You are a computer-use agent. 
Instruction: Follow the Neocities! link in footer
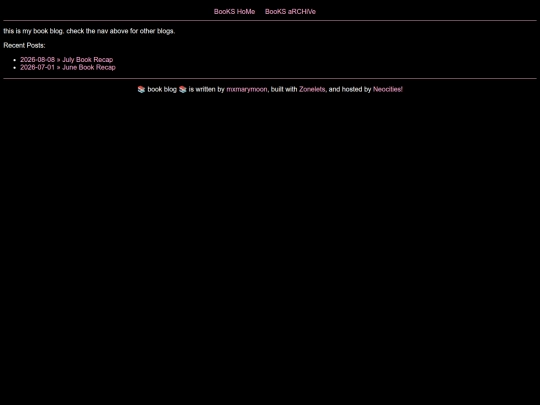388,90
